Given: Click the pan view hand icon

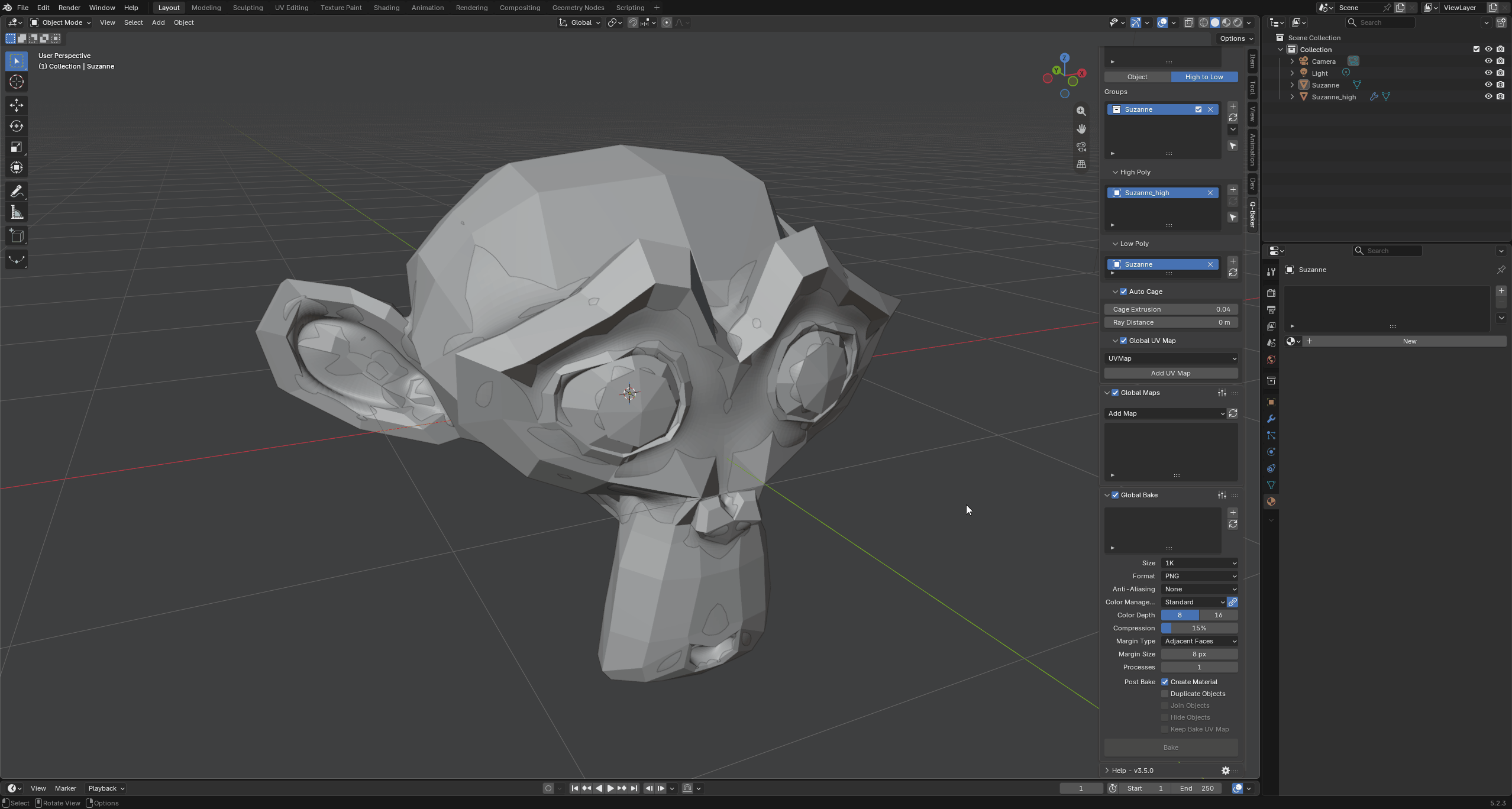Looking at the screenshot, I should pyautogui.click(x=1081, y=129).
